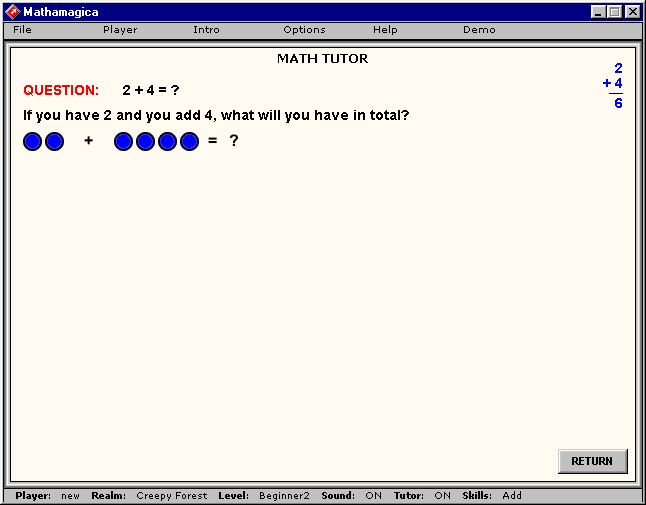
Task: Click the first blue circle in the pair
Action: pyautogui.click(x=33, y=142)
